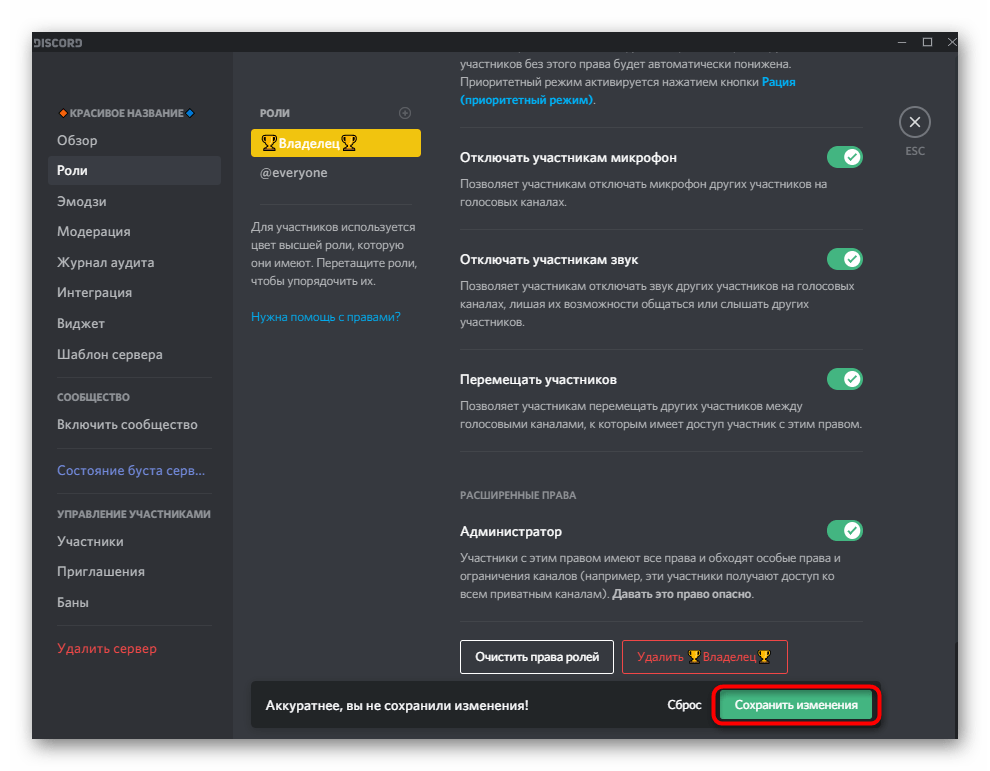Click Удалить сервер in the sidebar
This screenshot has height=771, width=990.
pos(107,648)
